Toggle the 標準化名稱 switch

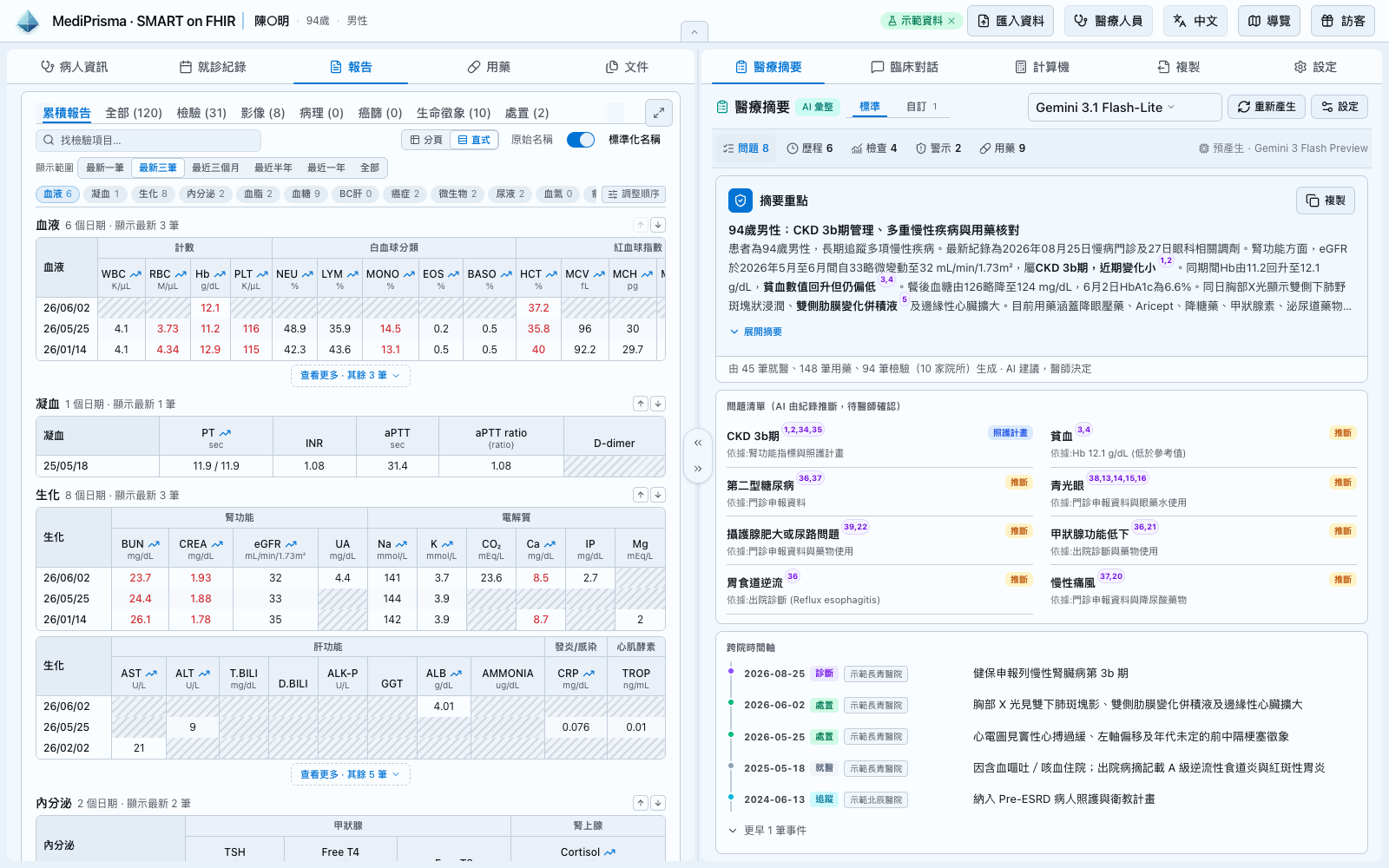click(581, 140)
